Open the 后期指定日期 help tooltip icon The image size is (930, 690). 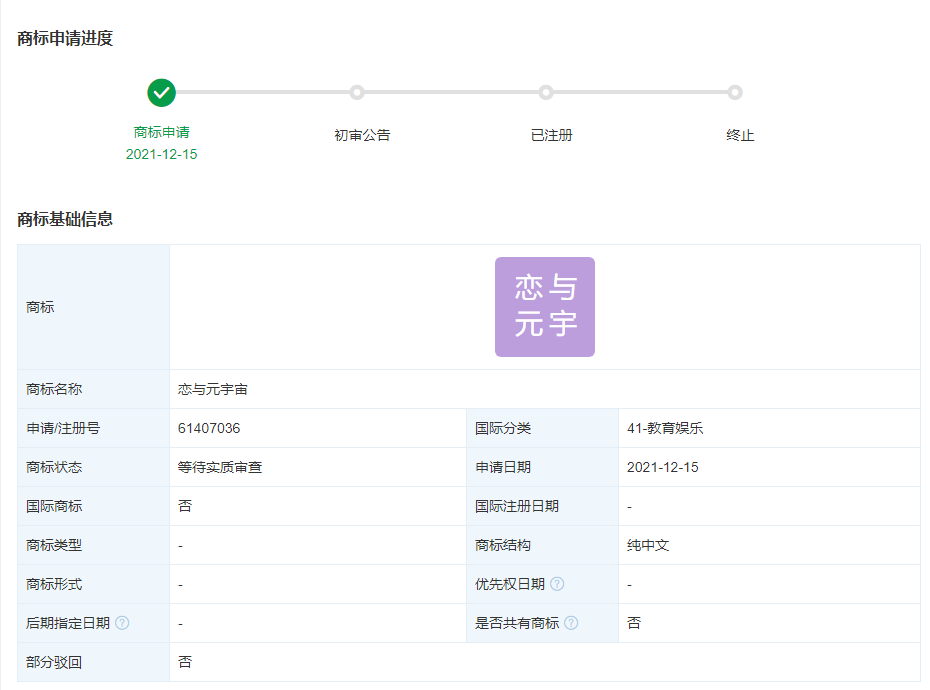pyautogui.click(x=122, y=623)
